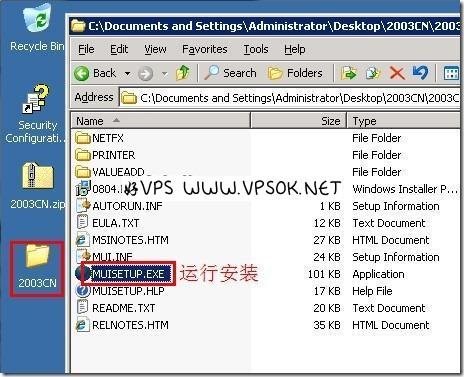This screenshot has height=377, width=464.
Task: Click the Windows Installer P... type cell
Action: pyautogui.click(x=405, y=189)
